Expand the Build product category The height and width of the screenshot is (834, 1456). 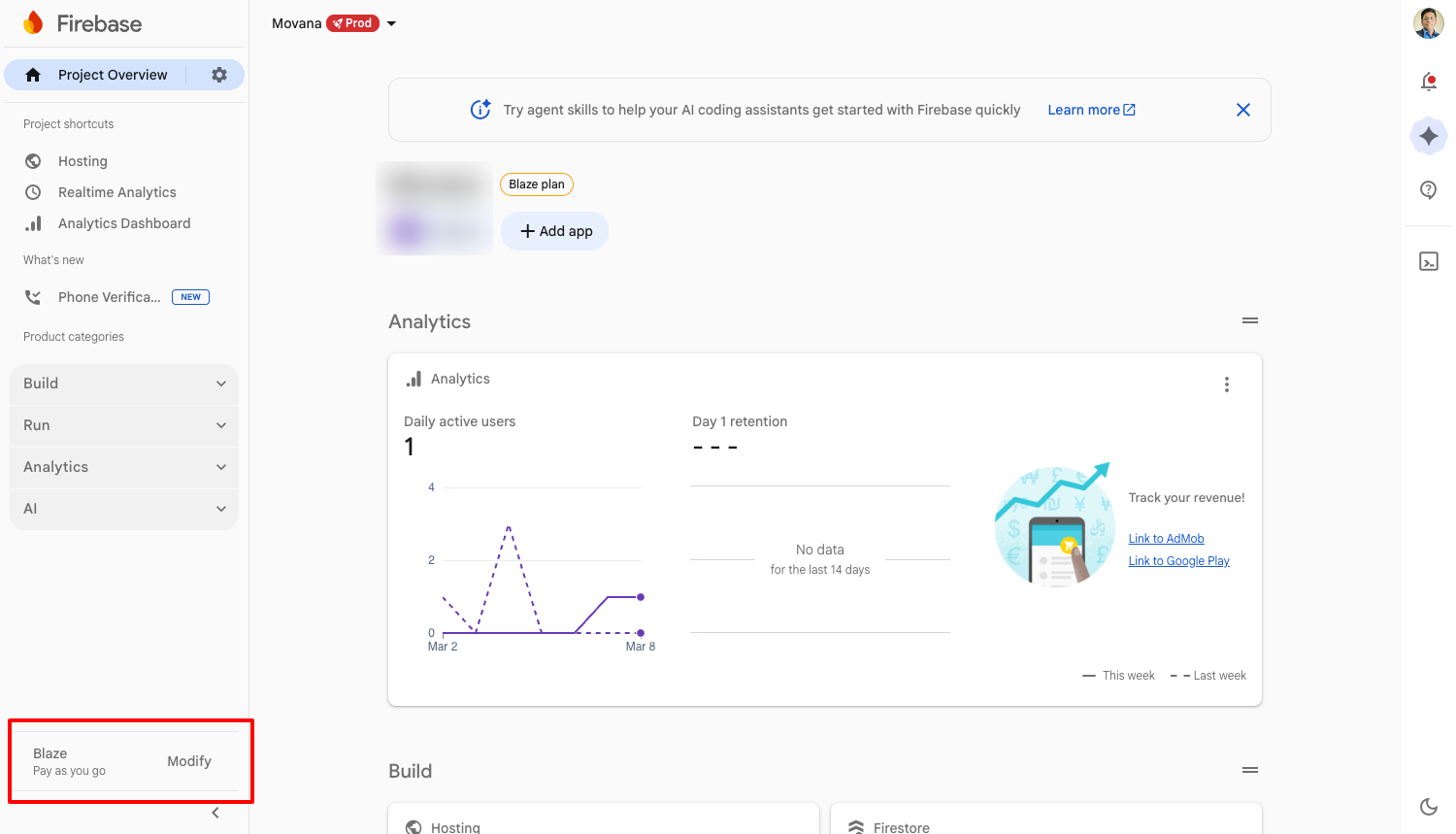124,384
